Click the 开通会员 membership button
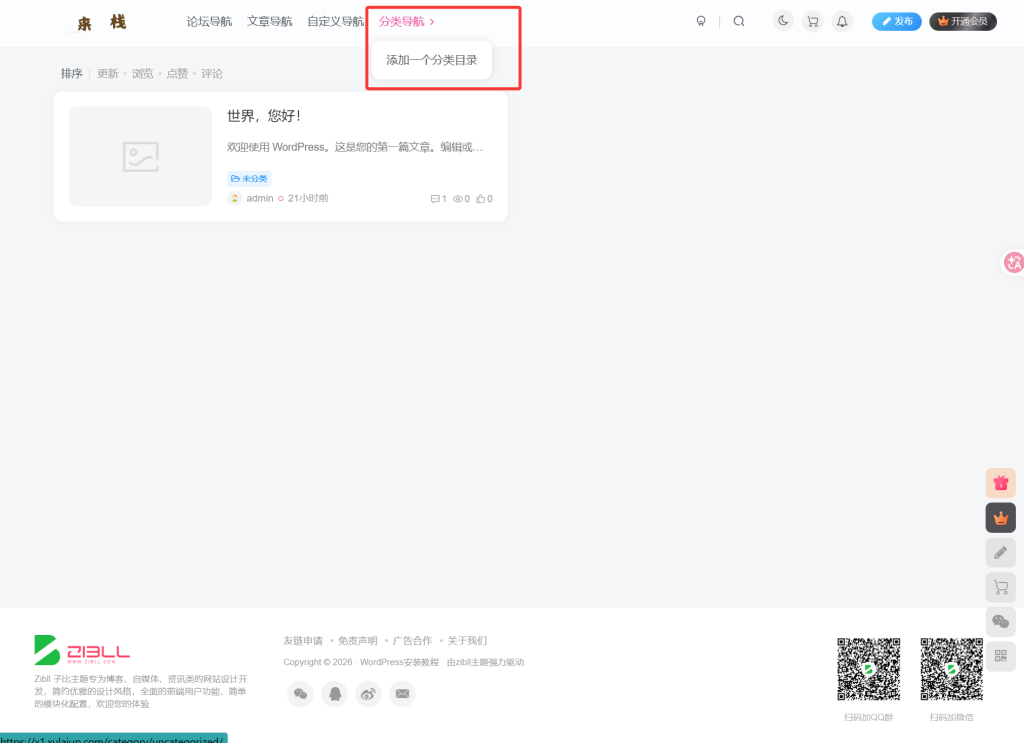This screenshot has height=743, width=1024. [x=963, y=22]
